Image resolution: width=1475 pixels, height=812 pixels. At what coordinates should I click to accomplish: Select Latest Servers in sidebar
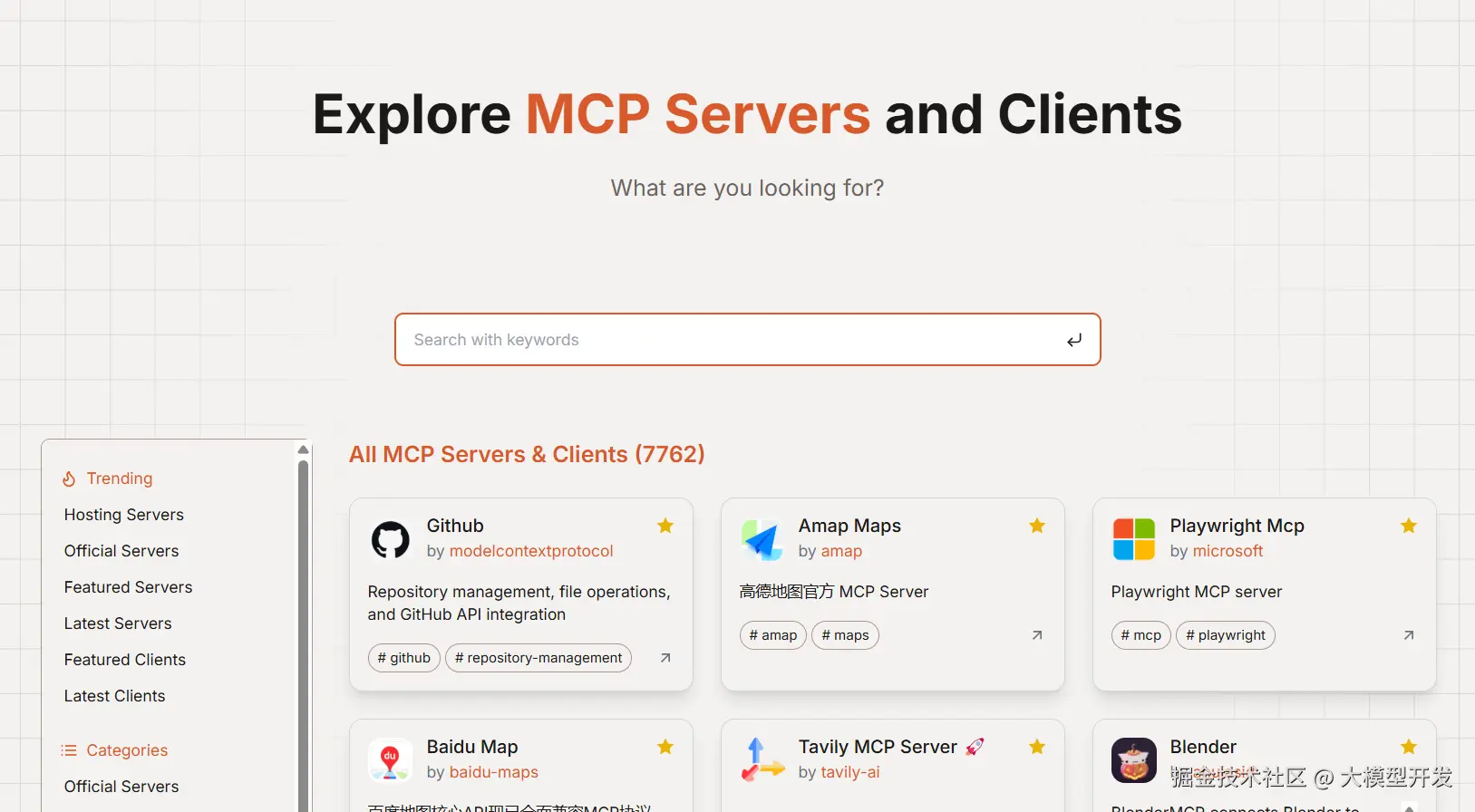click(118, 623)
